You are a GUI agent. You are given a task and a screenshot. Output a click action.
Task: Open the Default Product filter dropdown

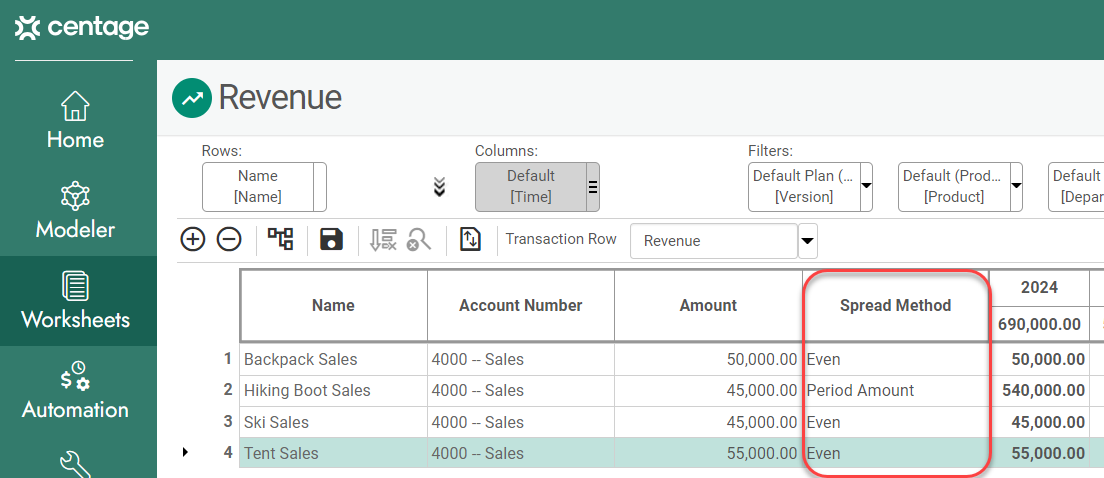pyautogui.click(x=1015, y=186)
